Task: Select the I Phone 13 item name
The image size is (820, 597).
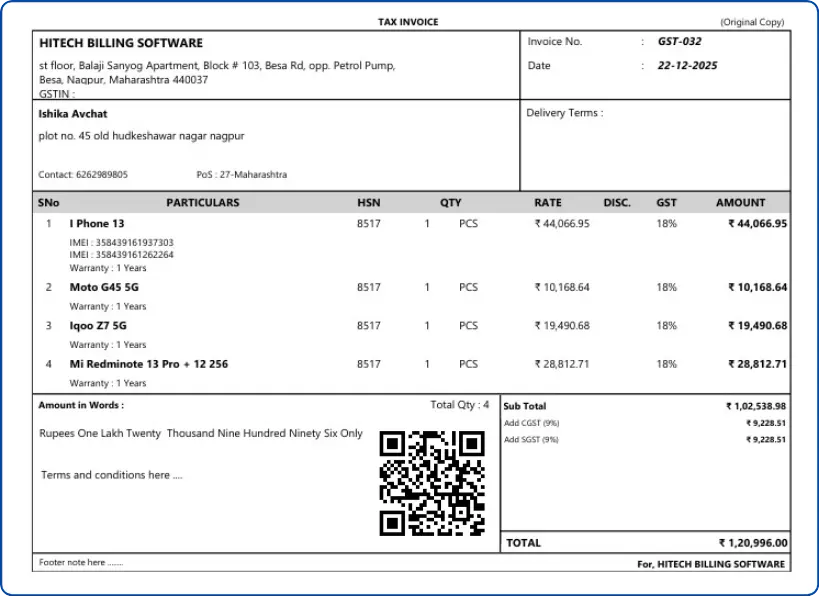Action: tap(97, 224)
